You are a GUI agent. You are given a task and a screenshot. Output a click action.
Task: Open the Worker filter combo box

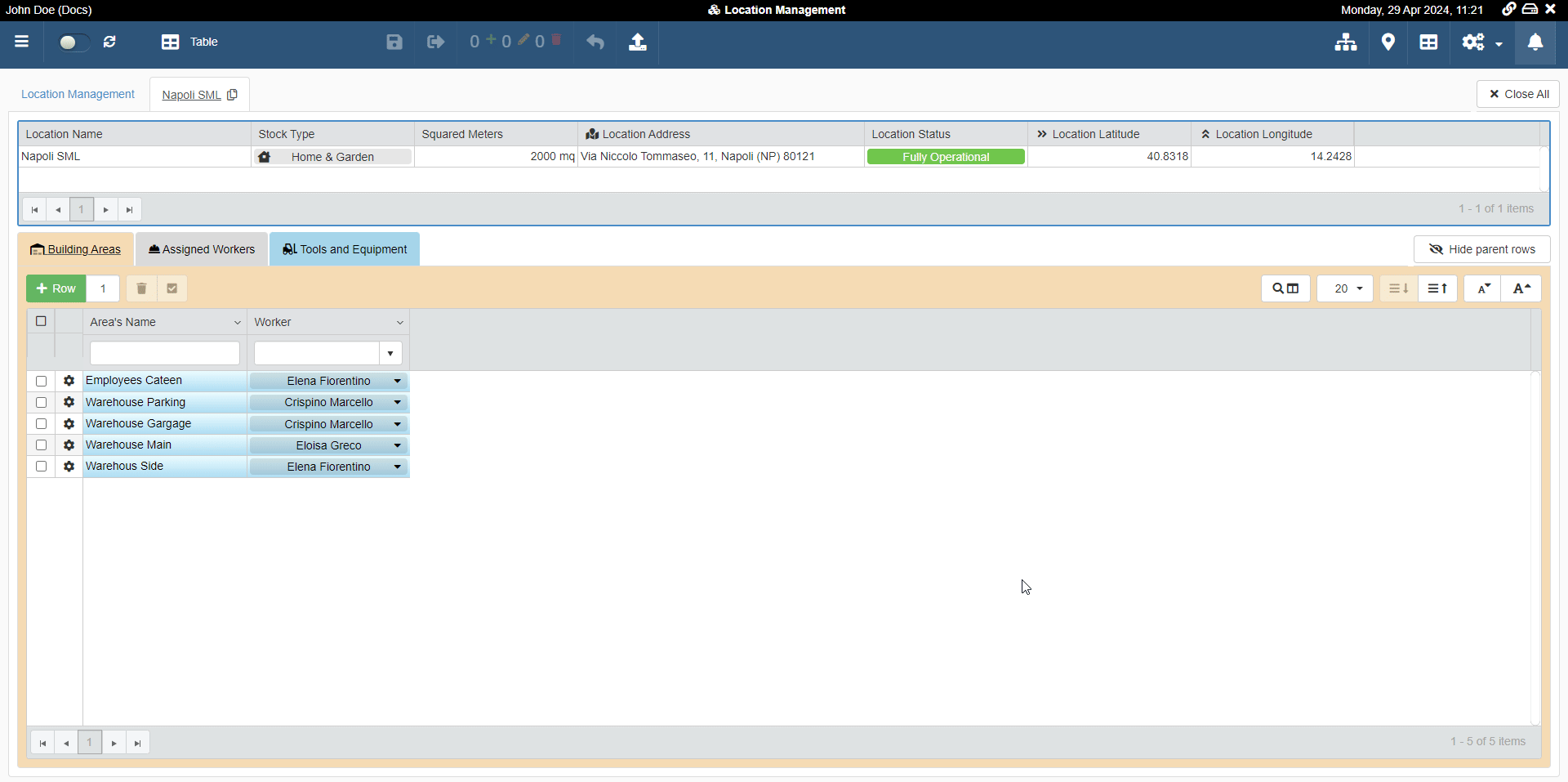(390, 353)
